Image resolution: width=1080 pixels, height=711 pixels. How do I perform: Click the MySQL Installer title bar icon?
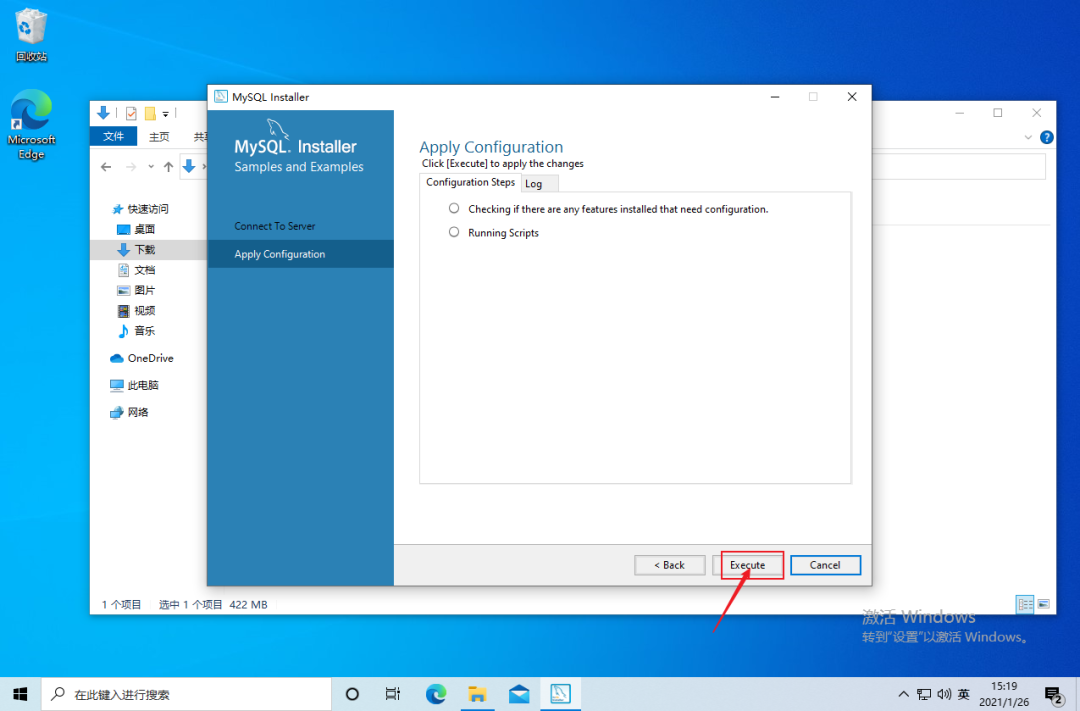[x=221, y=96]
